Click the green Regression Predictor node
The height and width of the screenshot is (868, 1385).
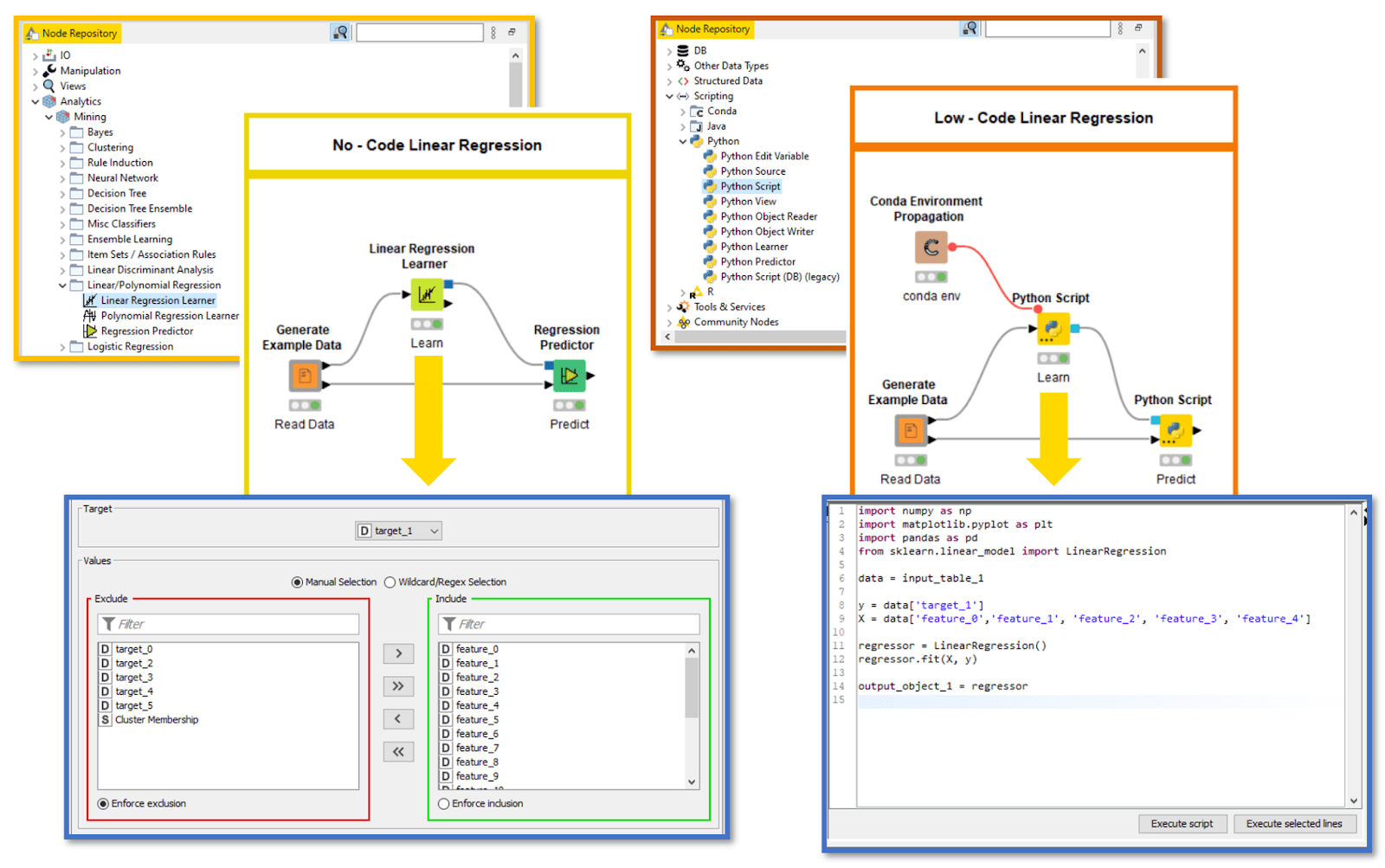[569, 375]
